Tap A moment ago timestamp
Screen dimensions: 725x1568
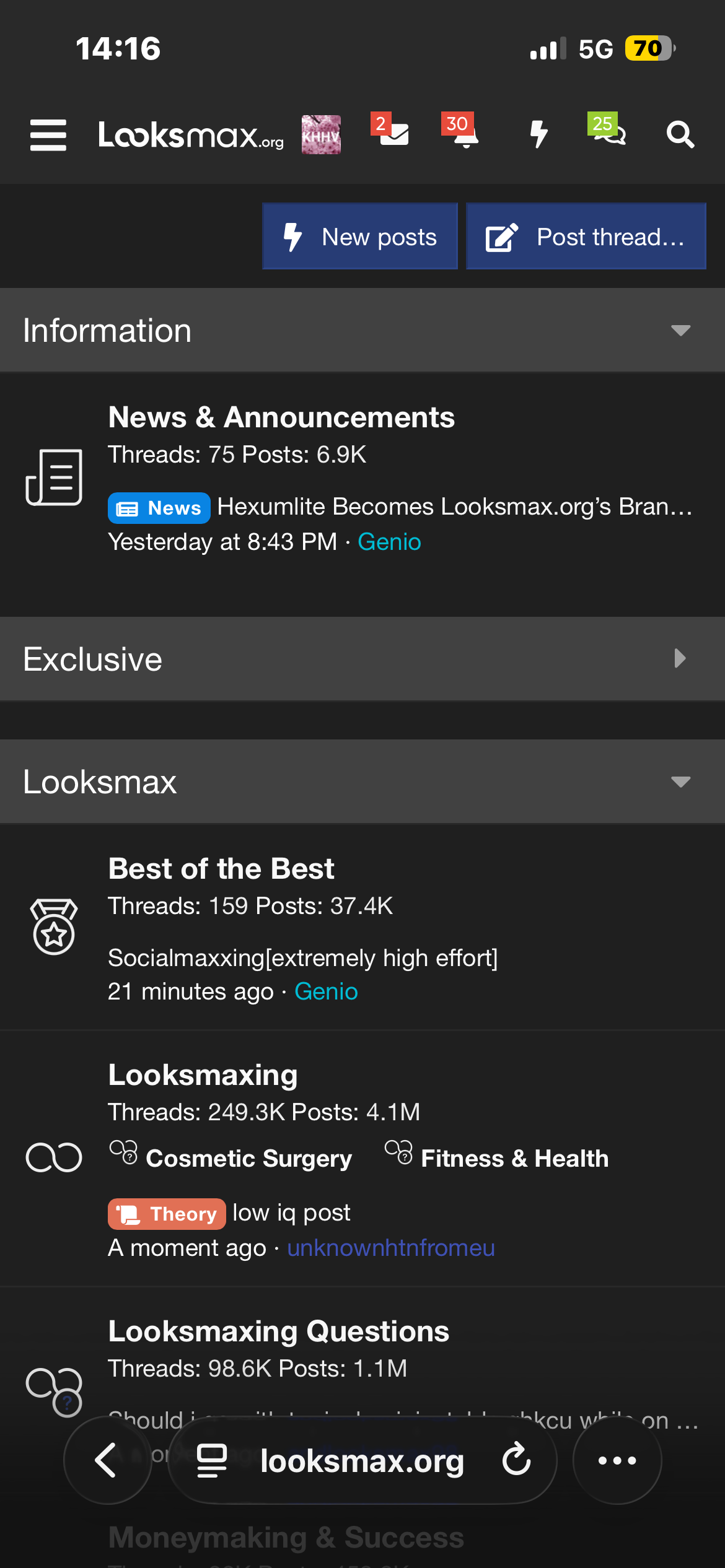[187, 1248]
